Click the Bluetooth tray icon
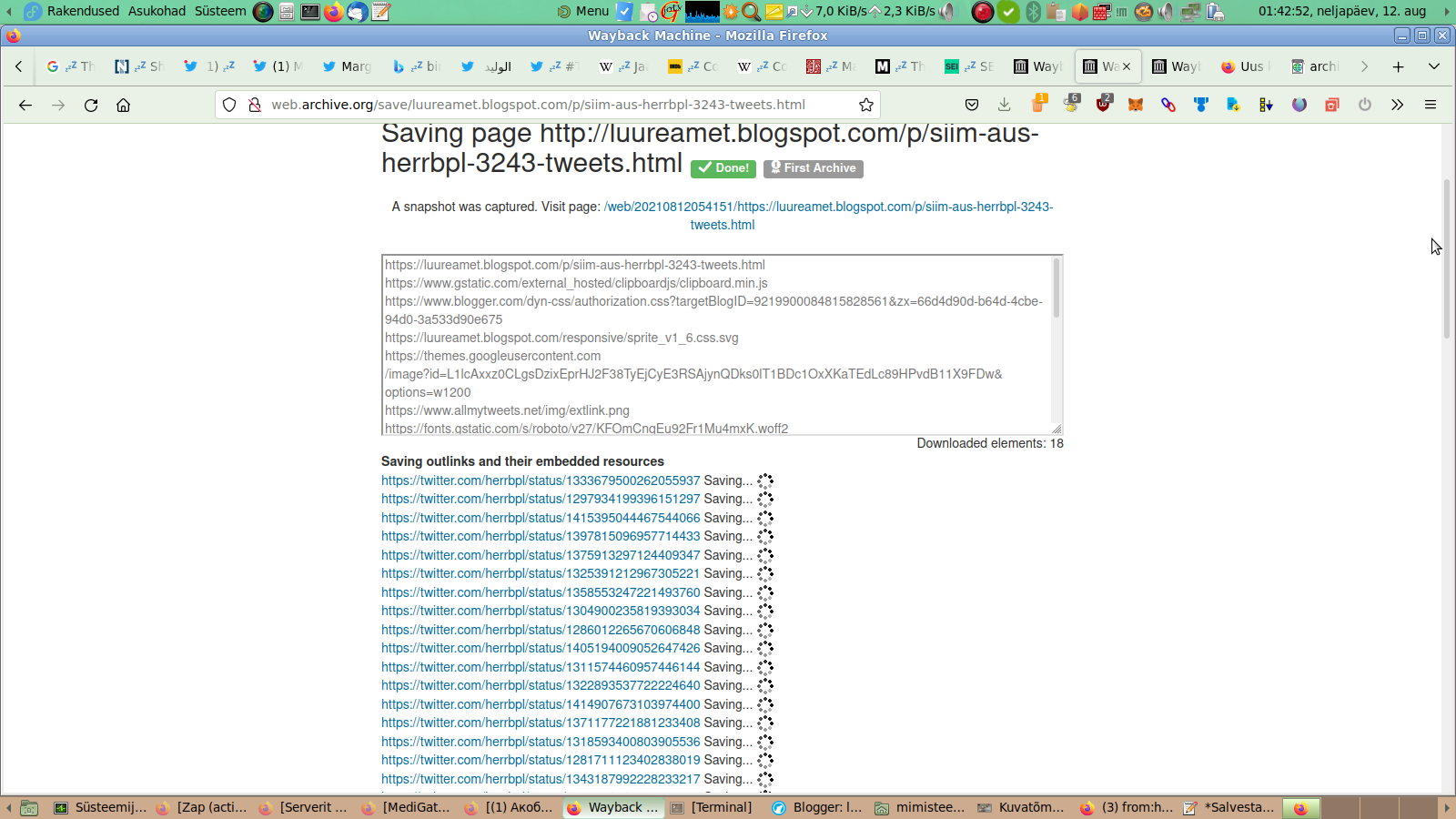 1033,12
